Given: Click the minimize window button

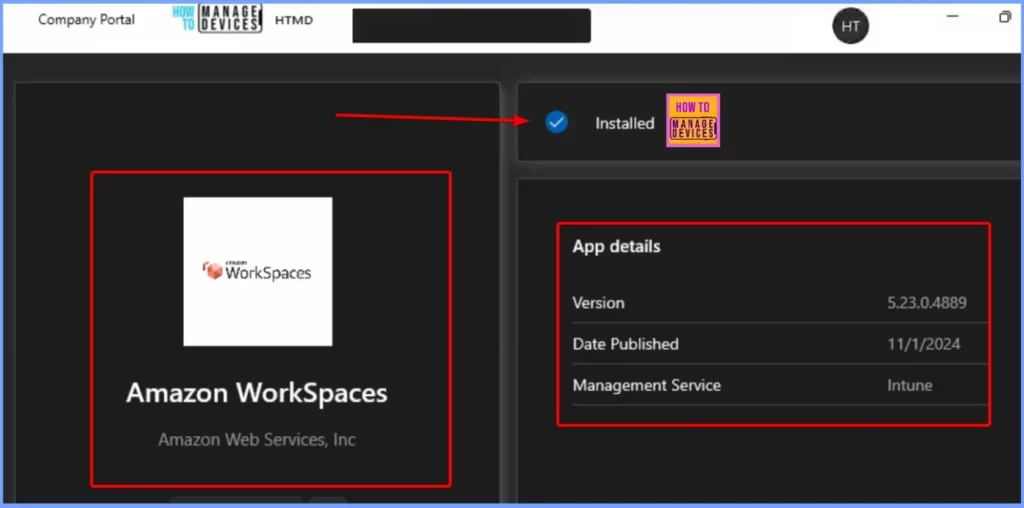Looking at the screenshot, I should 953,16.
